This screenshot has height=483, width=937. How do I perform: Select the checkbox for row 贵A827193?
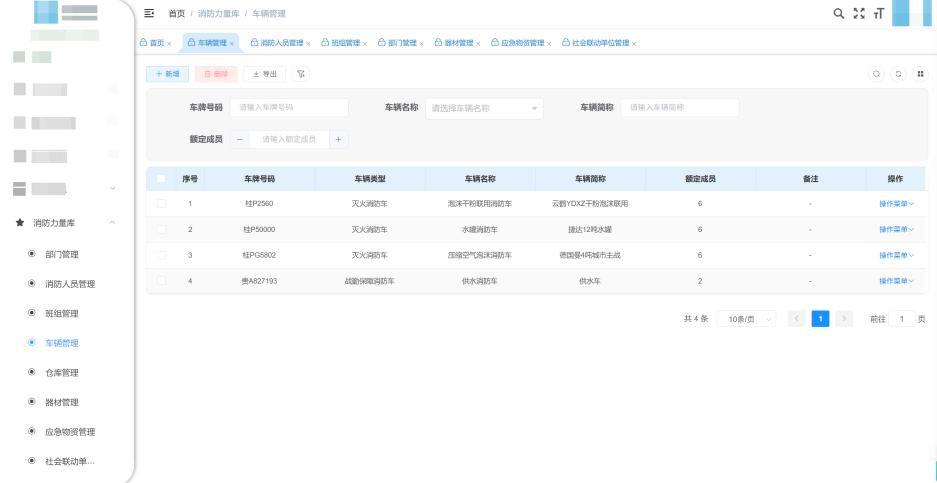161,281
